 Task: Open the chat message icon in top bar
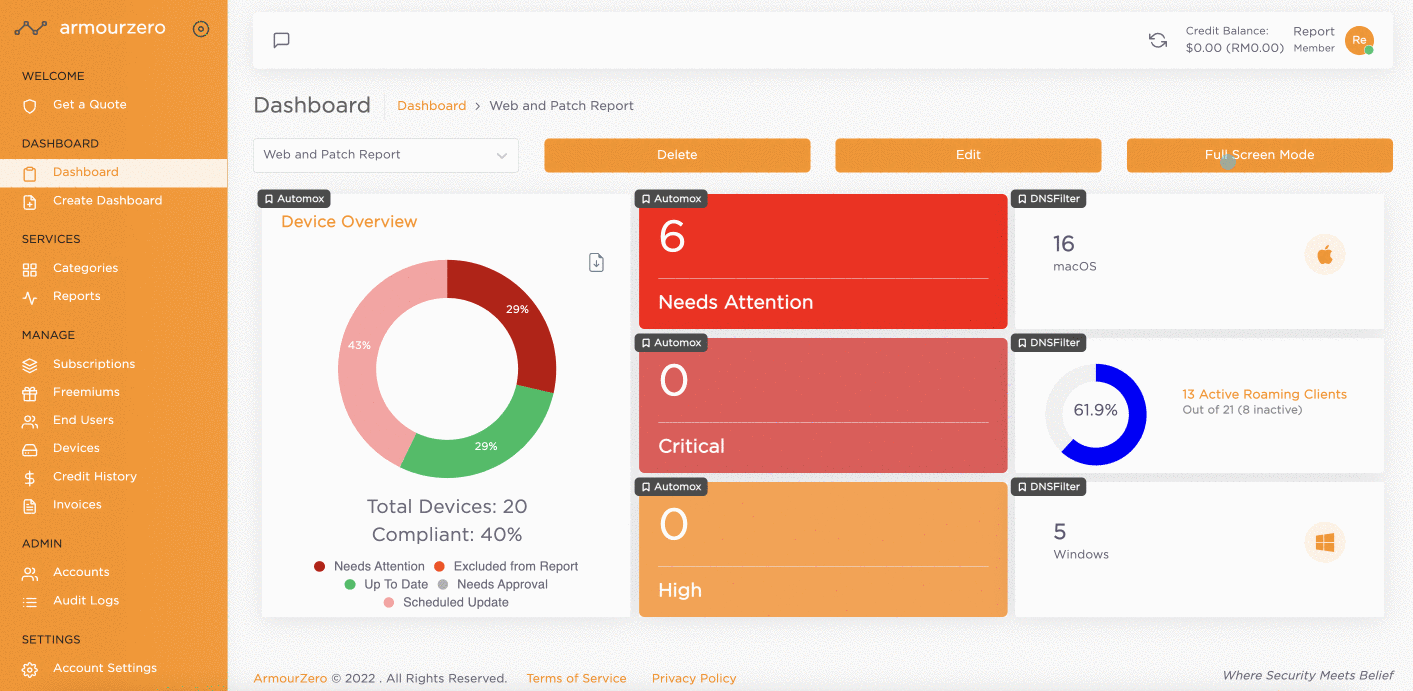pyautogui.click(x=282, y=40)
